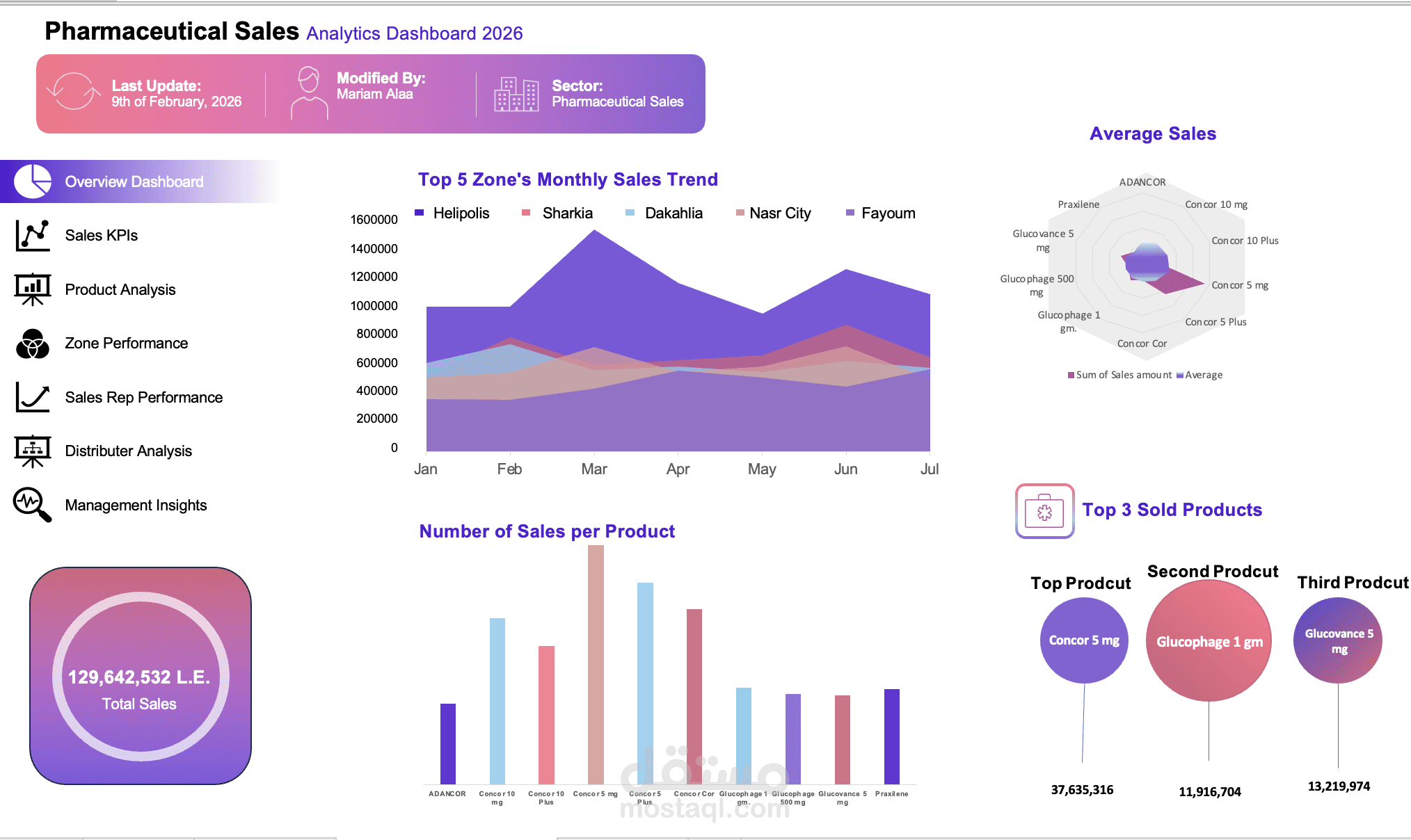The height and width of the screenshot is (840, 1411).
Task: Click the Product Analysis presentation board icon
Action: (33, 289)
